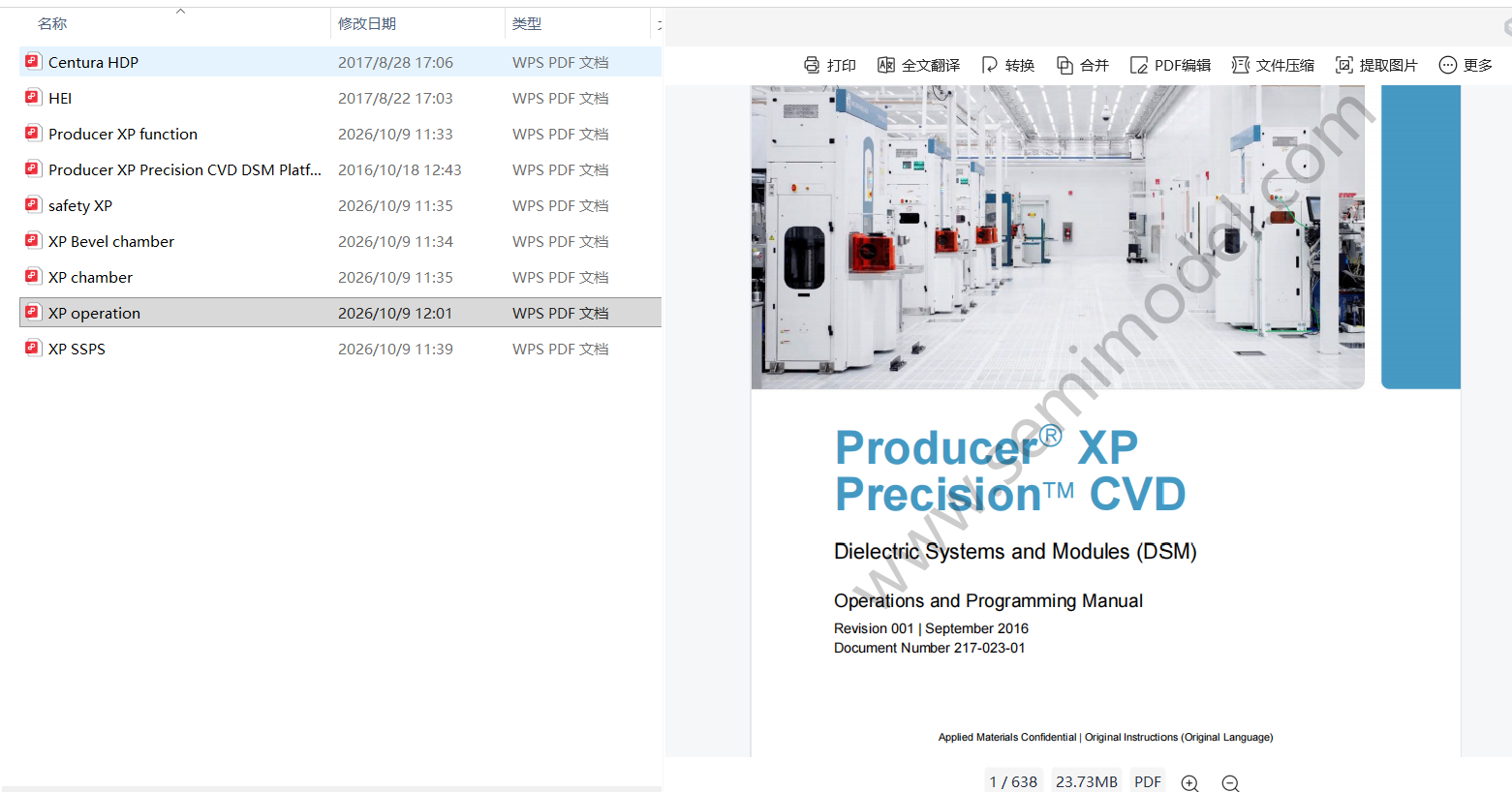The height and width of the screenshot is (792, 1512).
Task: Click the PDF icon beside XP chamber
Action: click(x=33, y=276)
